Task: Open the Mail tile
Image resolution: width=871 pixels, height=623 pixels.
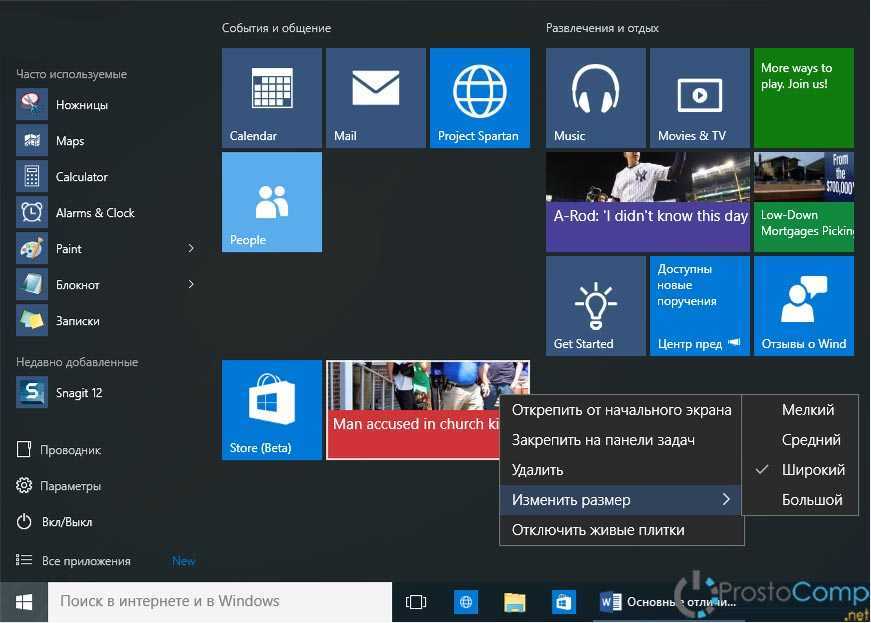Action: (375, 97)
